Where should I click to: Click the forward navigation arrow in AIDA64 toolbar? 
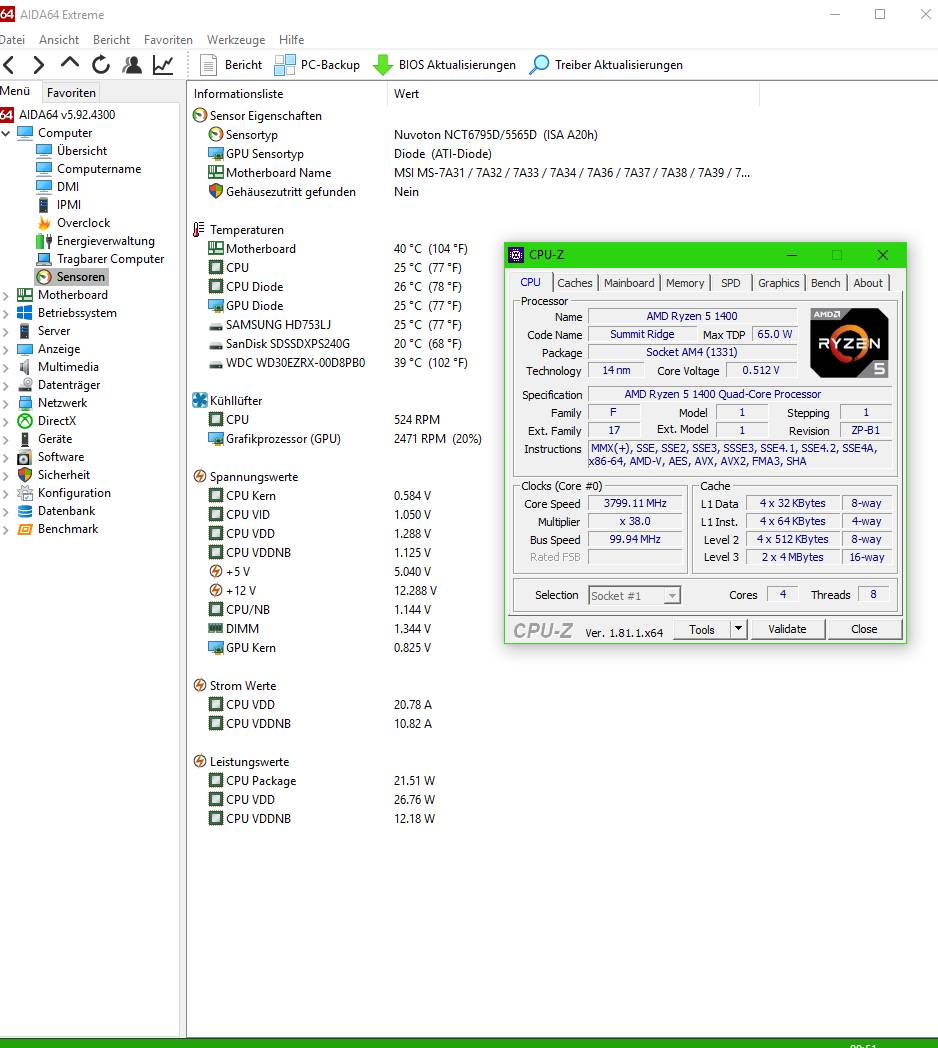(x=39, y=65)
